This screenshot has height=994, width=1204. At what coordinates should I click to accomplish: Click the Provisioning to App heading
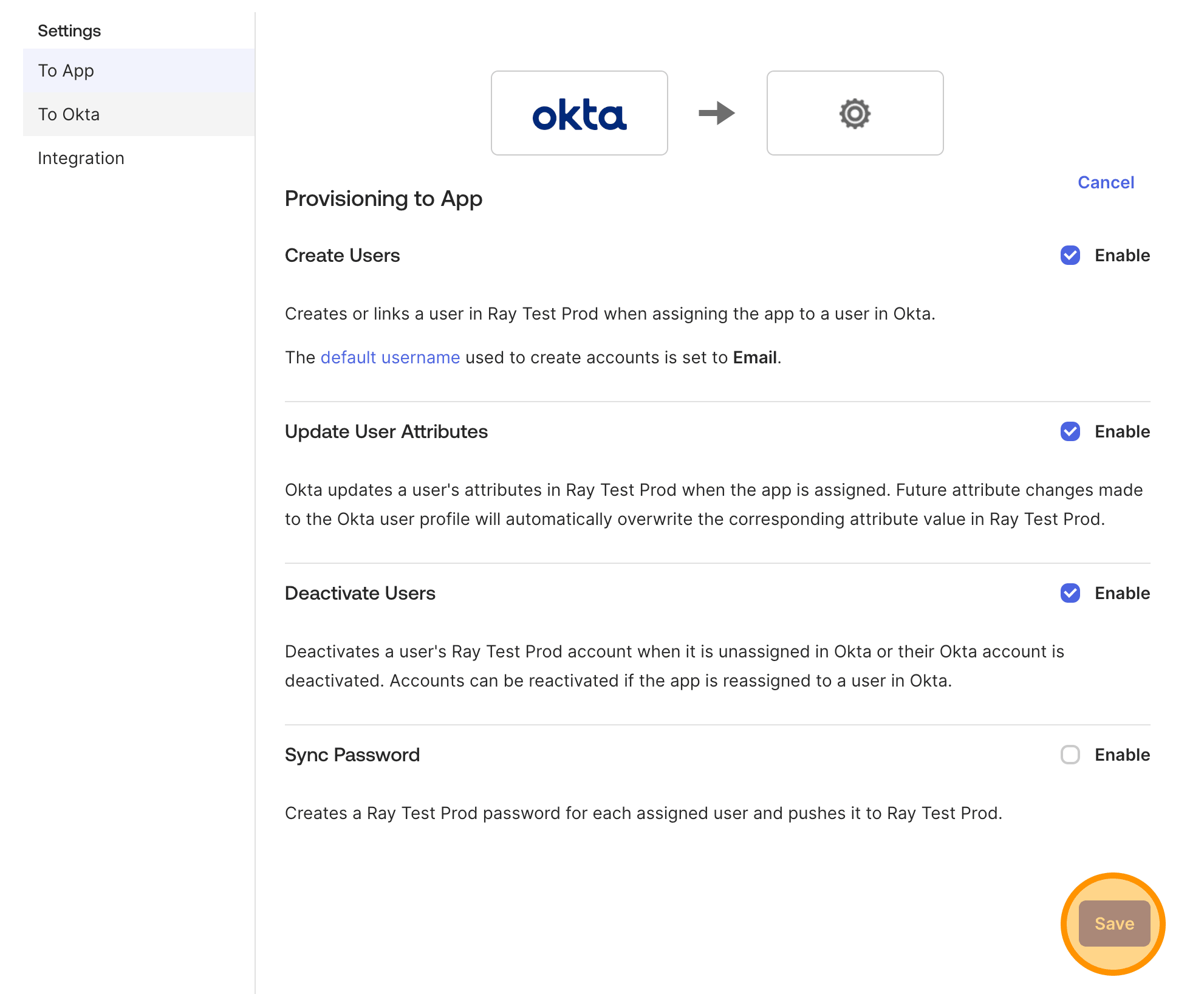coord(383,199)
